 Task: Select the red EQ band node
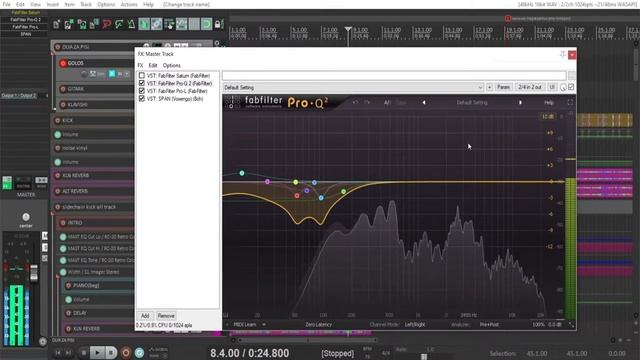[297, 196]
